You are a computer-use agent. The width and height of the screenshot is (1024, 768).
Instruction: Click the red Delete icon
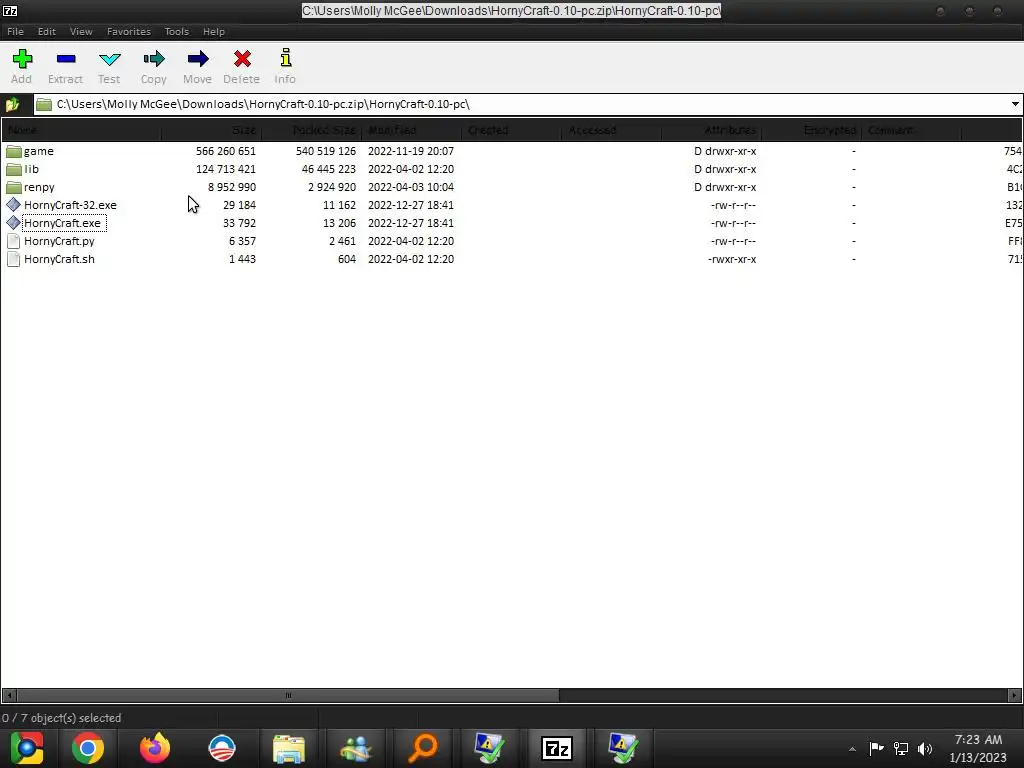click(242, 59)
